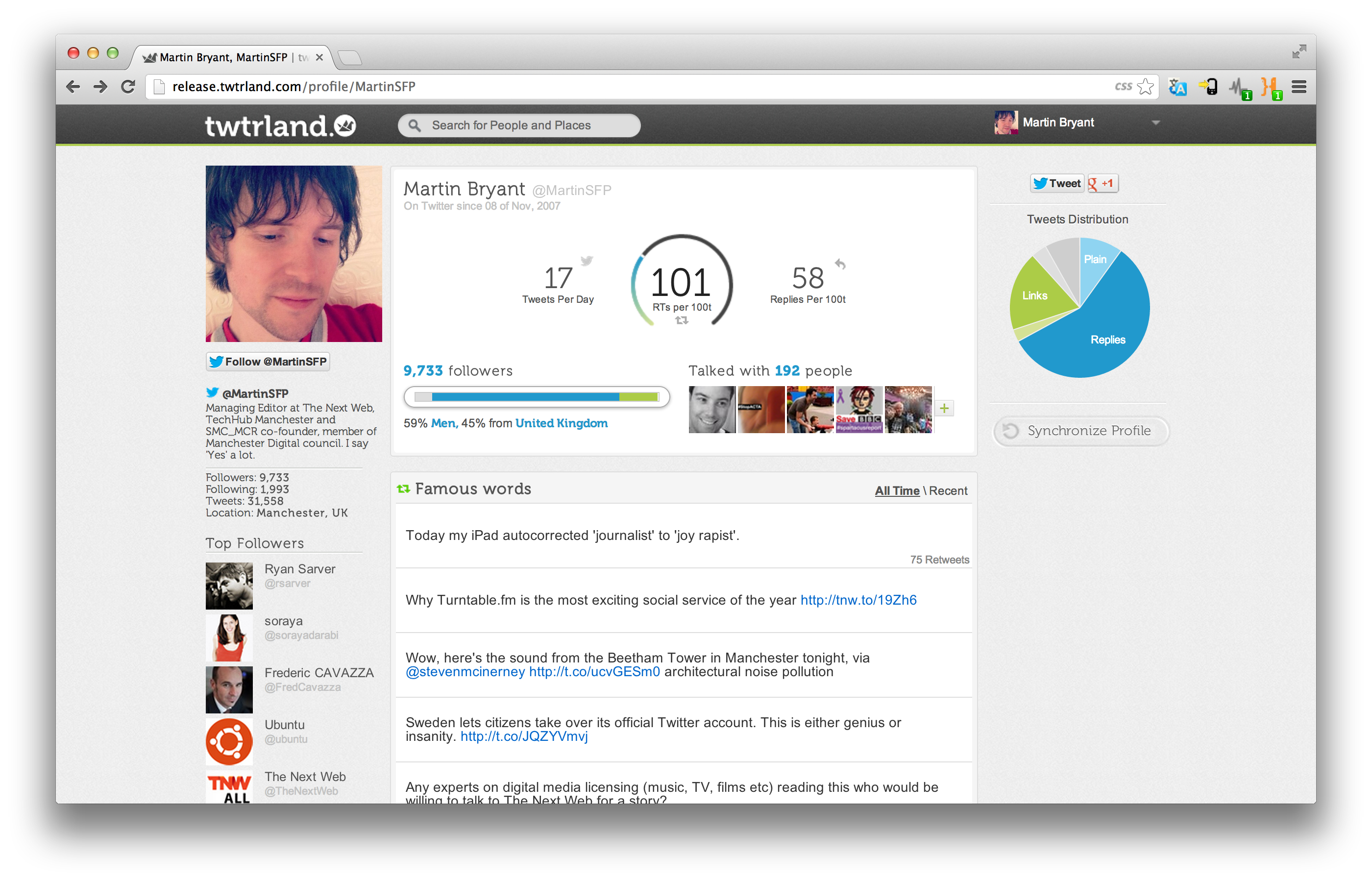Switch Famous words to Recent
The width and height of the screenshot is (1372, 881).
tap(948, 491)
